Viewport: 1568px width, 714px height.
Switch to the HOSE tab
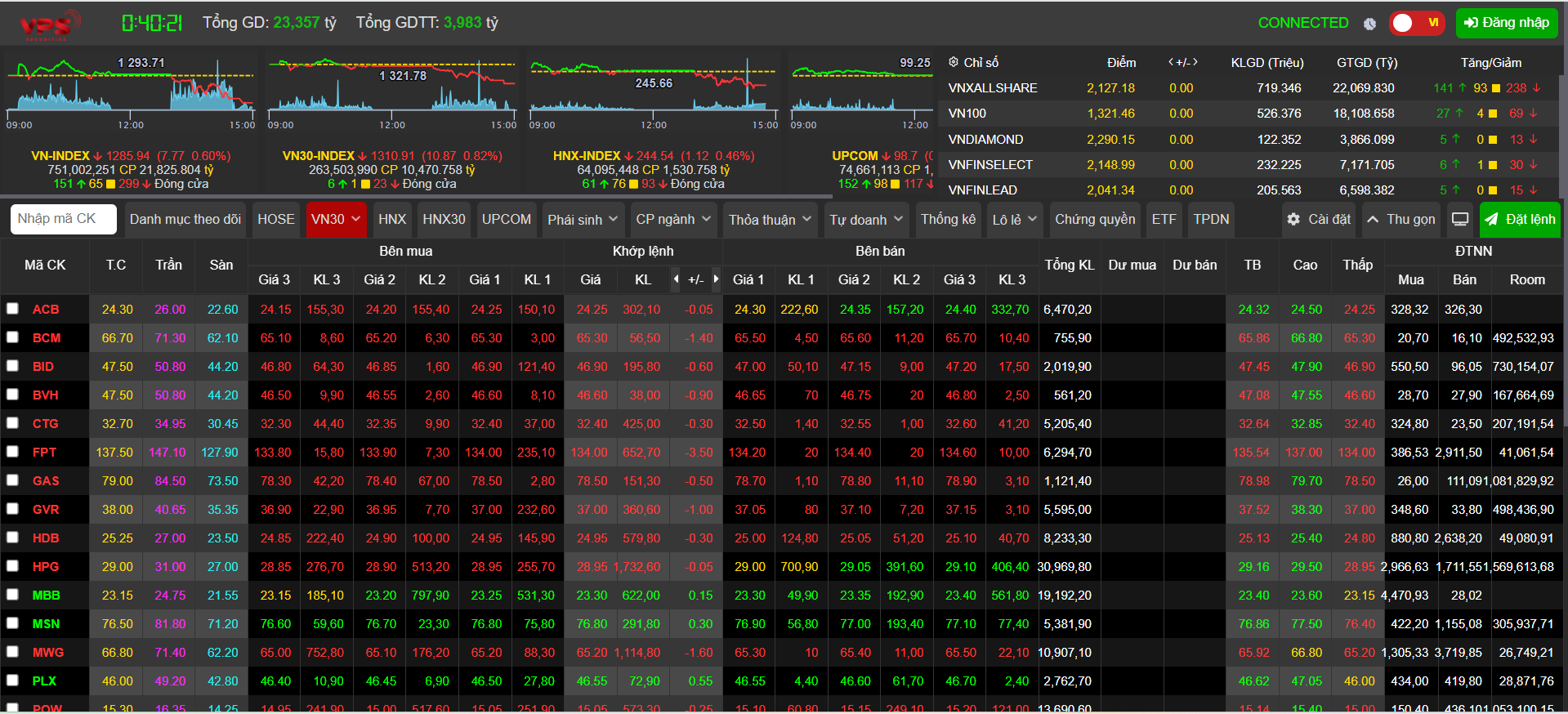pyautogui.click(x=276, y=219)
